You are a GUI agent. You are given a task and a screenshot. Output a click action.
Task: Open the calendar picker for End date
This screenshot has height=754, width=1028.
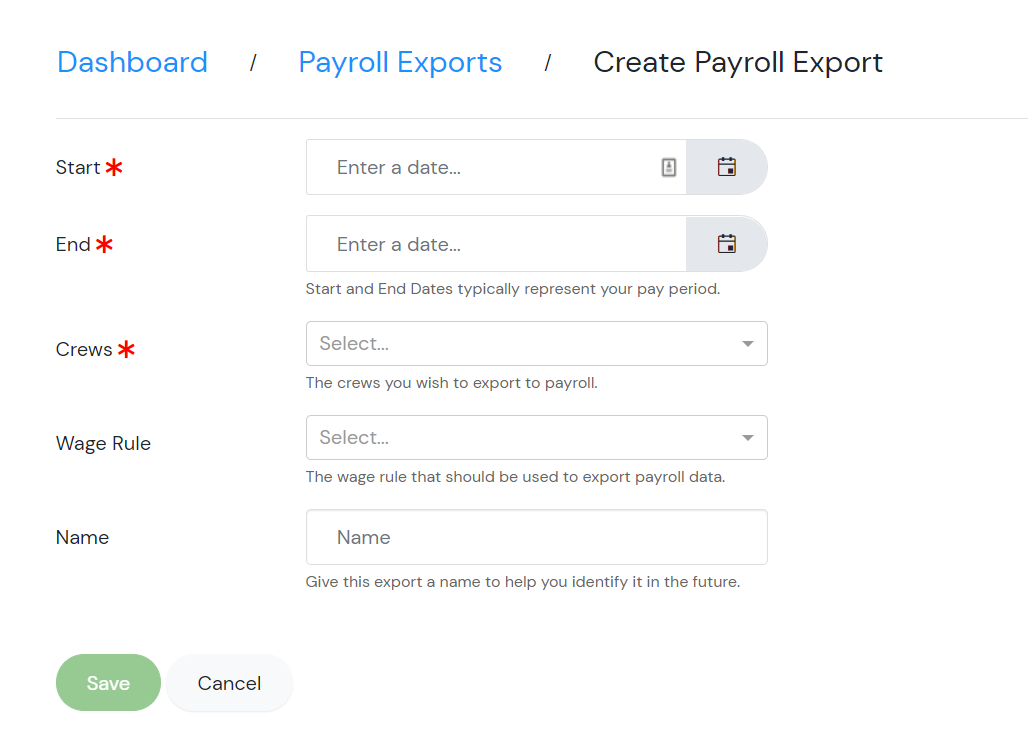click(x=726, y=244)
